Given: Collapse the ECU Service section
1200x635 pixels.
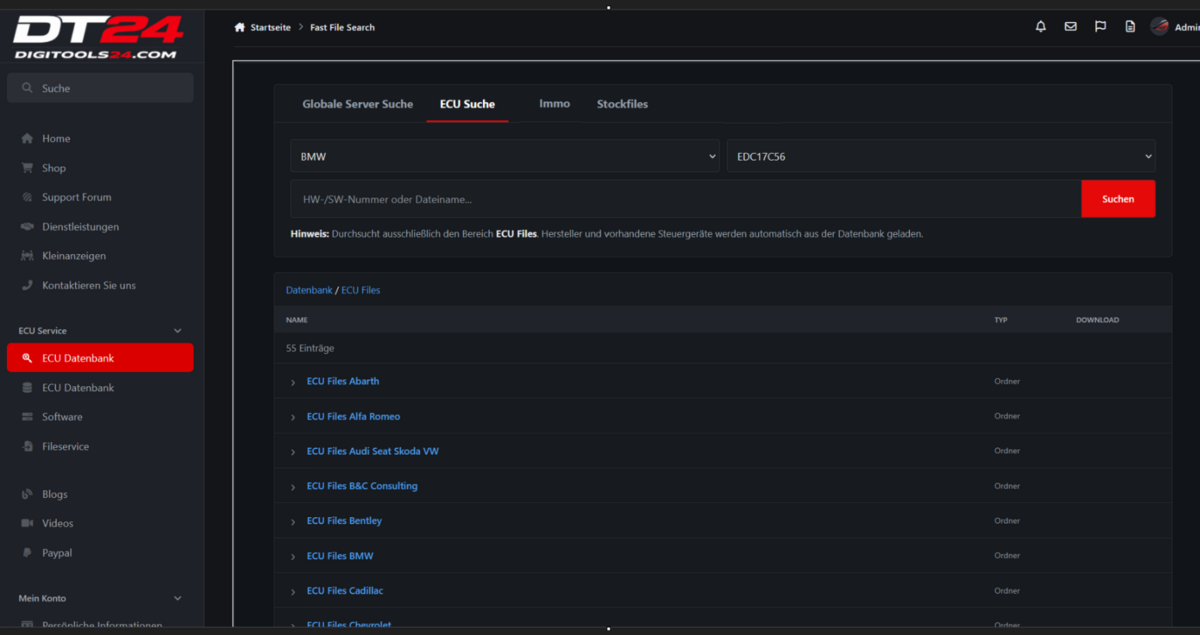Looking at the screenshot, I should [178, 331].
